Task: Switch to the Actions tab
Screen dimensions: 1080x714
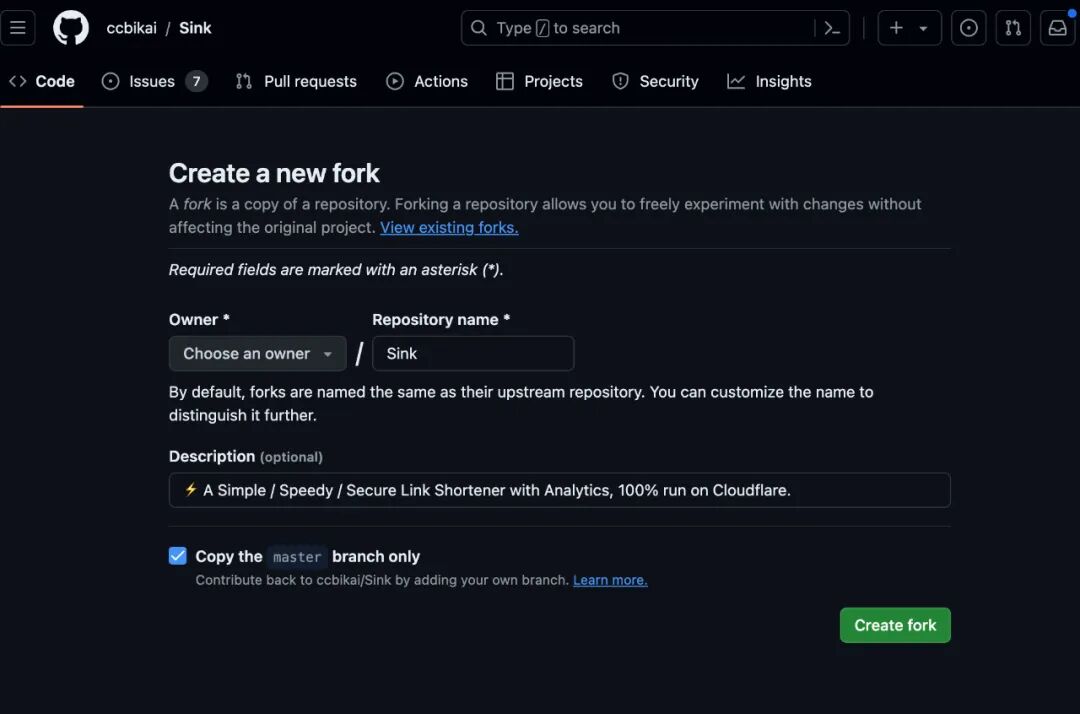Action: pos(427,81)
